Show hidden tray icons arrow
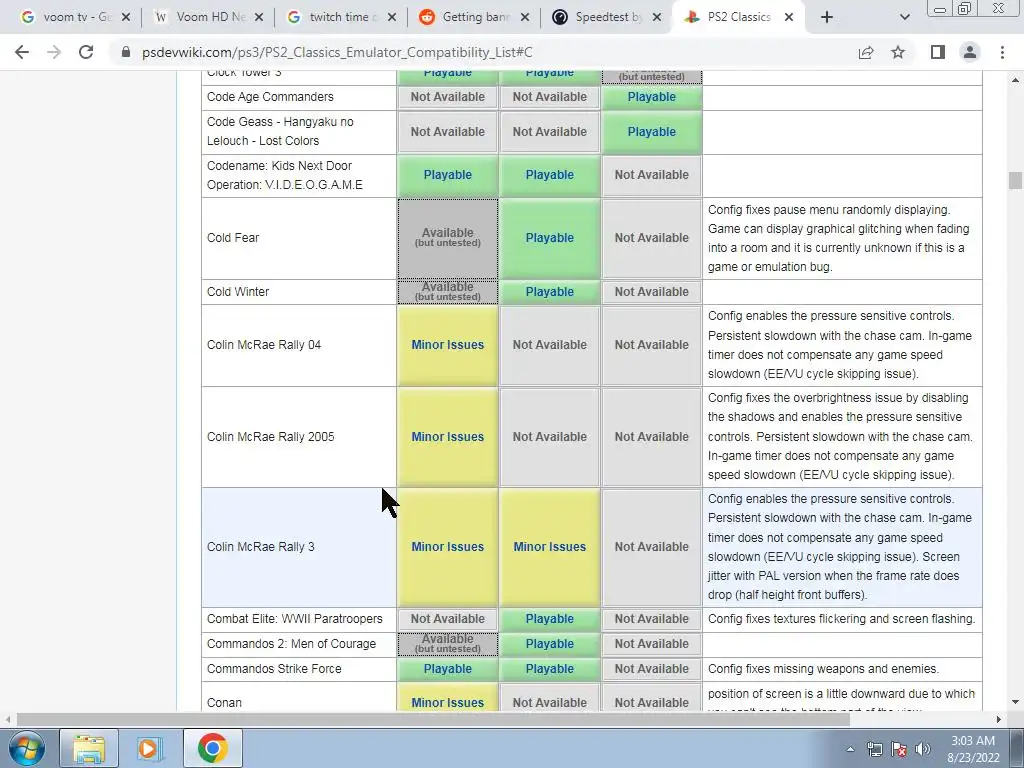 (850, 749)
